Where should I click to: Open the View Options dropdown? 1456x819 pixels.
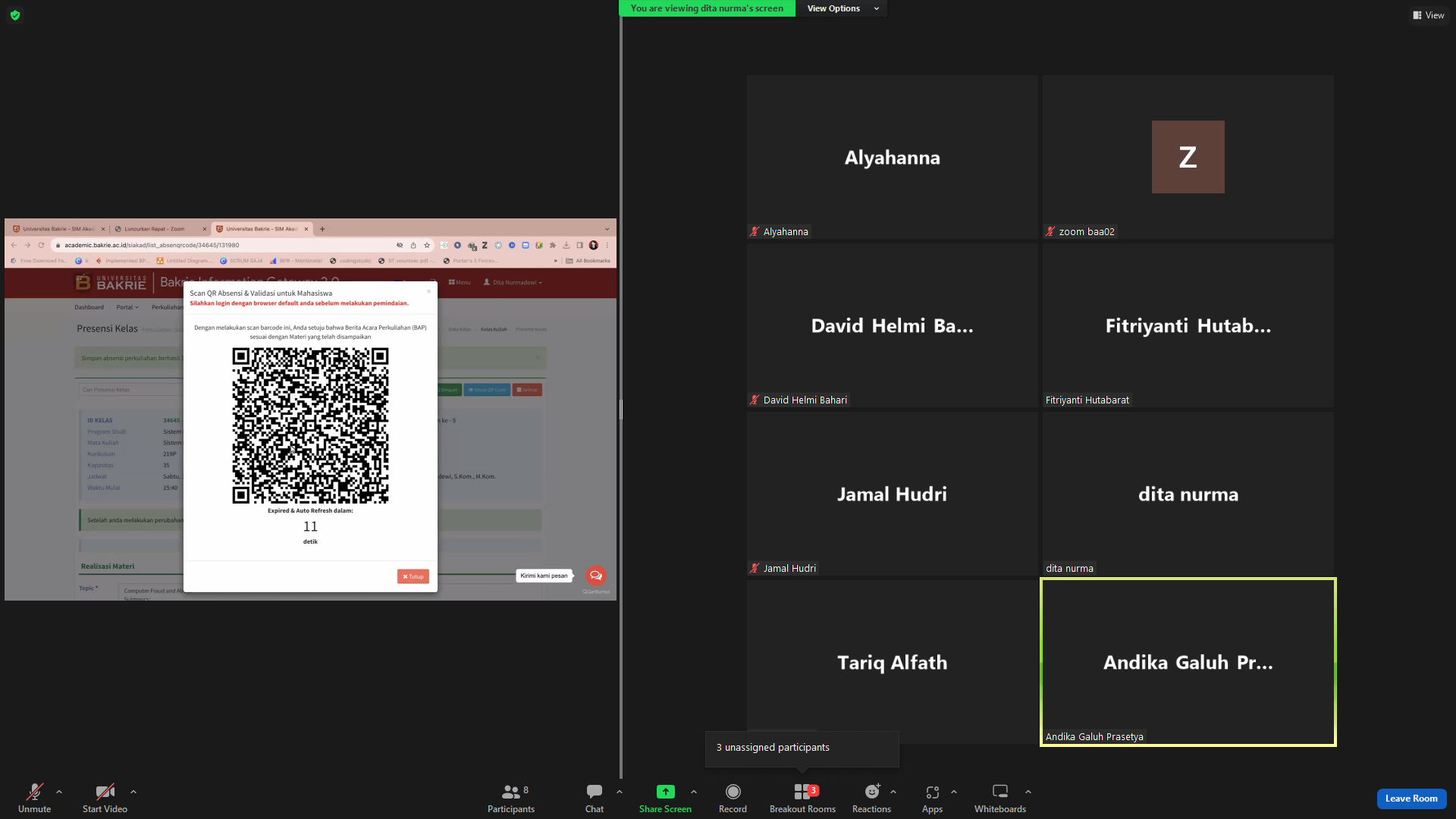[x=842, y=8]
